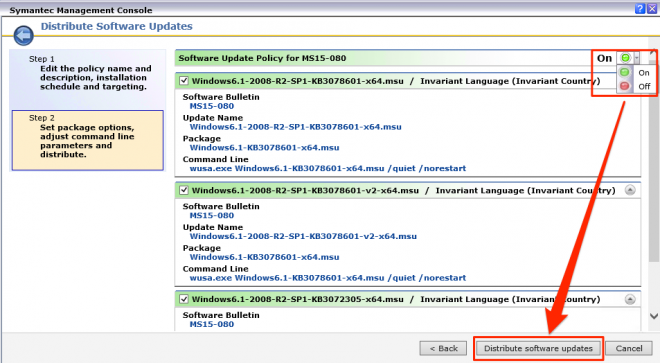Open MS15-080 link under KB3078601-v2 update
Image resolution: width=660 pixels, height=363 pixels.
coord(212,216)
